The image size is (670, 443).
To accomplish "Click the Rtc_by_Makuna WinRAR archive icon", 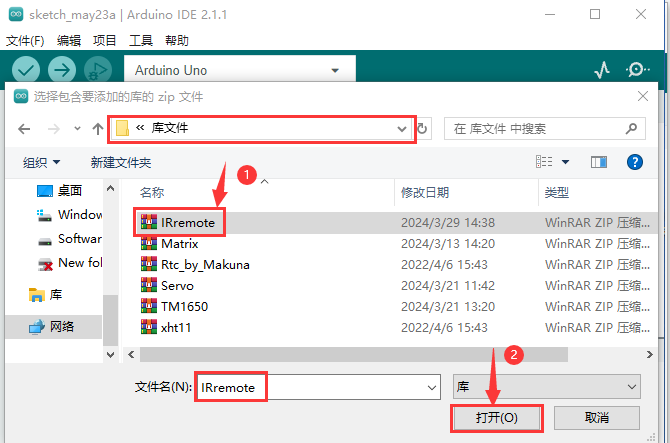I will coord(149,264).
